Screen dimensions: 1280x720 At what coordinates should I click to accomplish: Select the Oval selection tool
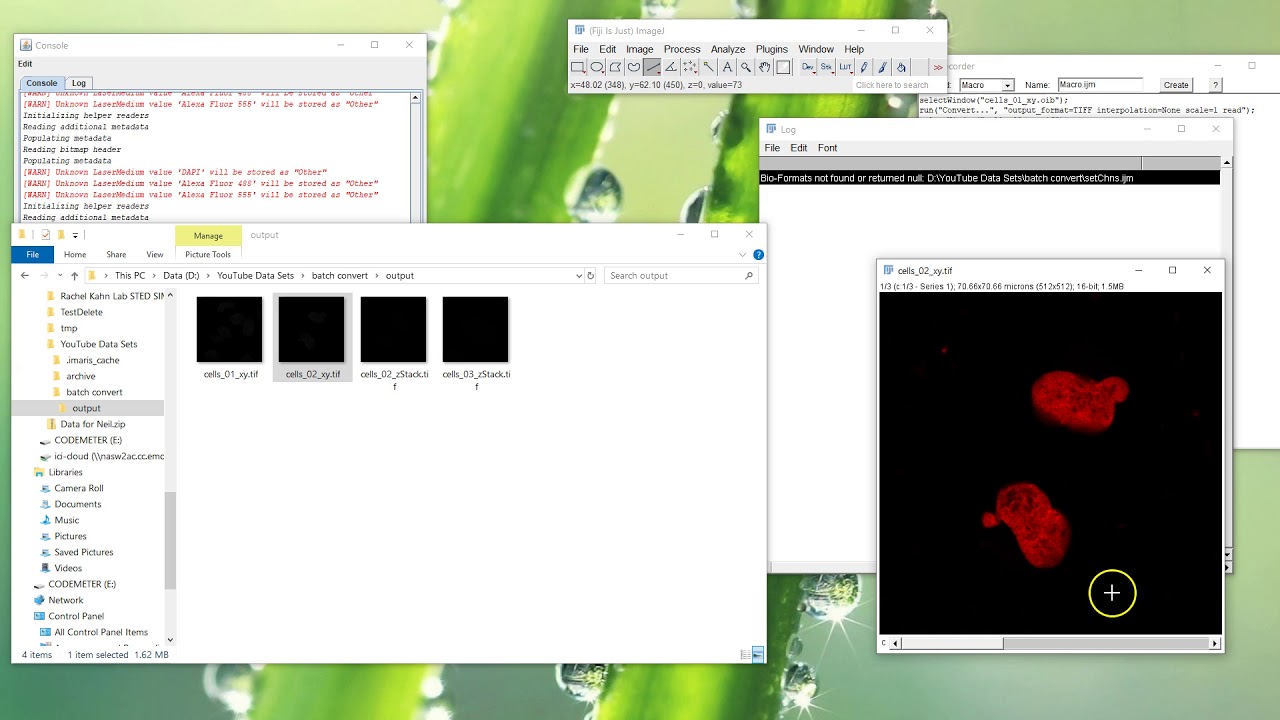[x=597, y=67]
